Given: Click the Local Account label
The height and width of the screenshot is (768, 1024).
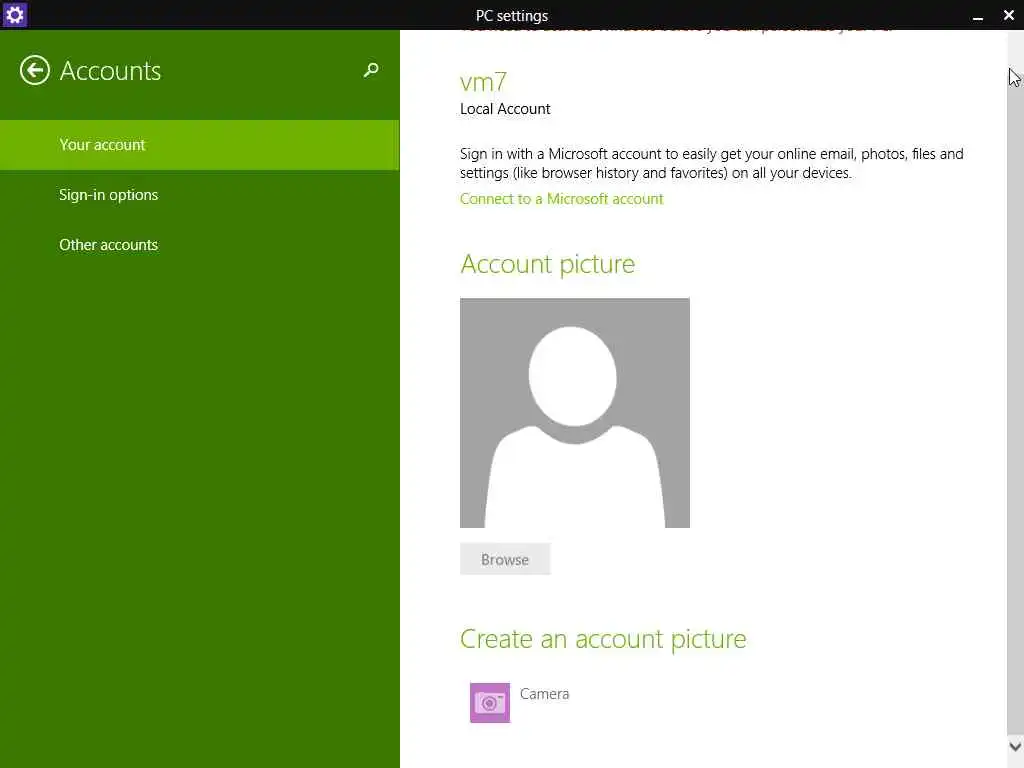Looking at the screenshot, I should [x=505, y=109].
